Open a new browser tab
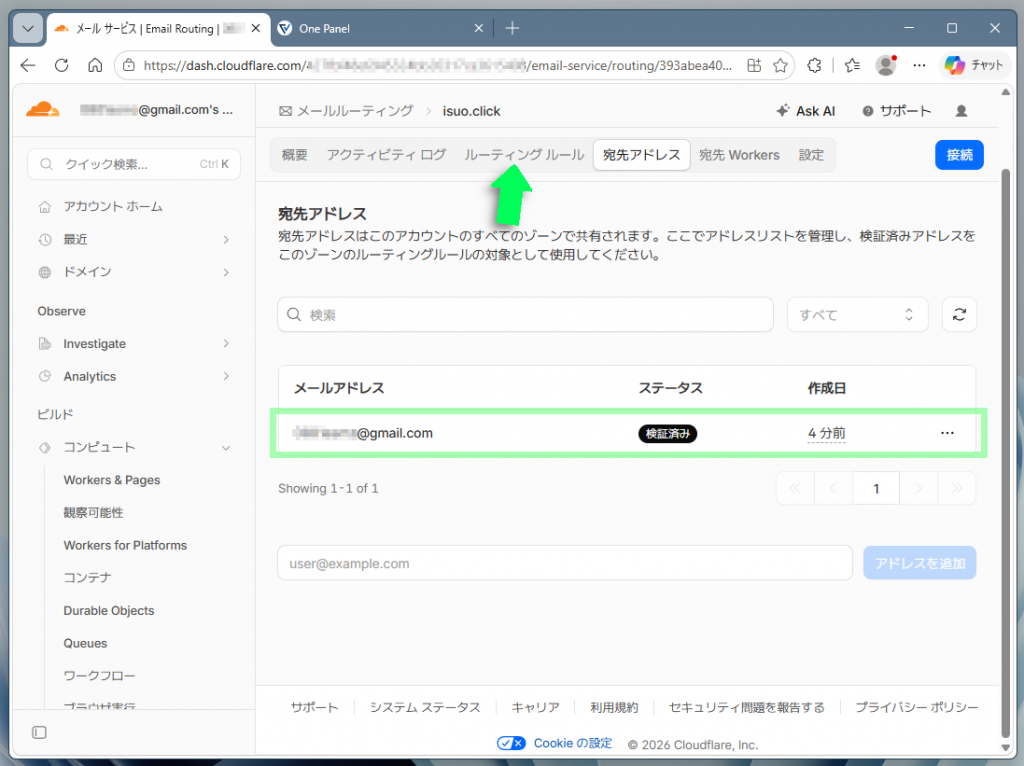The width and height of the screenshot is (1024, 766). click(513, 29)
